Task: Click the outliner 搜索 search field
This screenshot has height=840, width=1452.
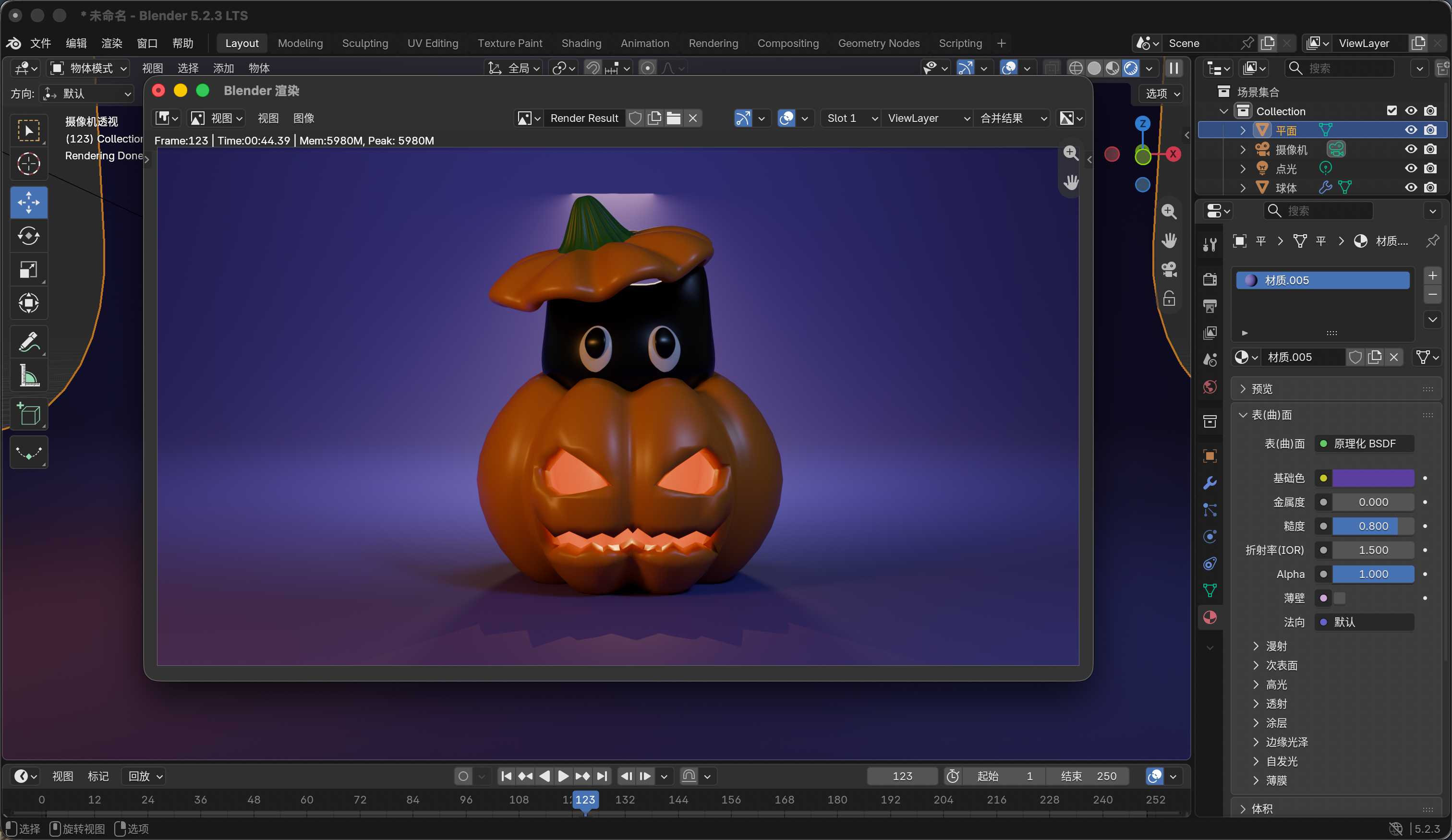Action: (x=1339, y=68)
